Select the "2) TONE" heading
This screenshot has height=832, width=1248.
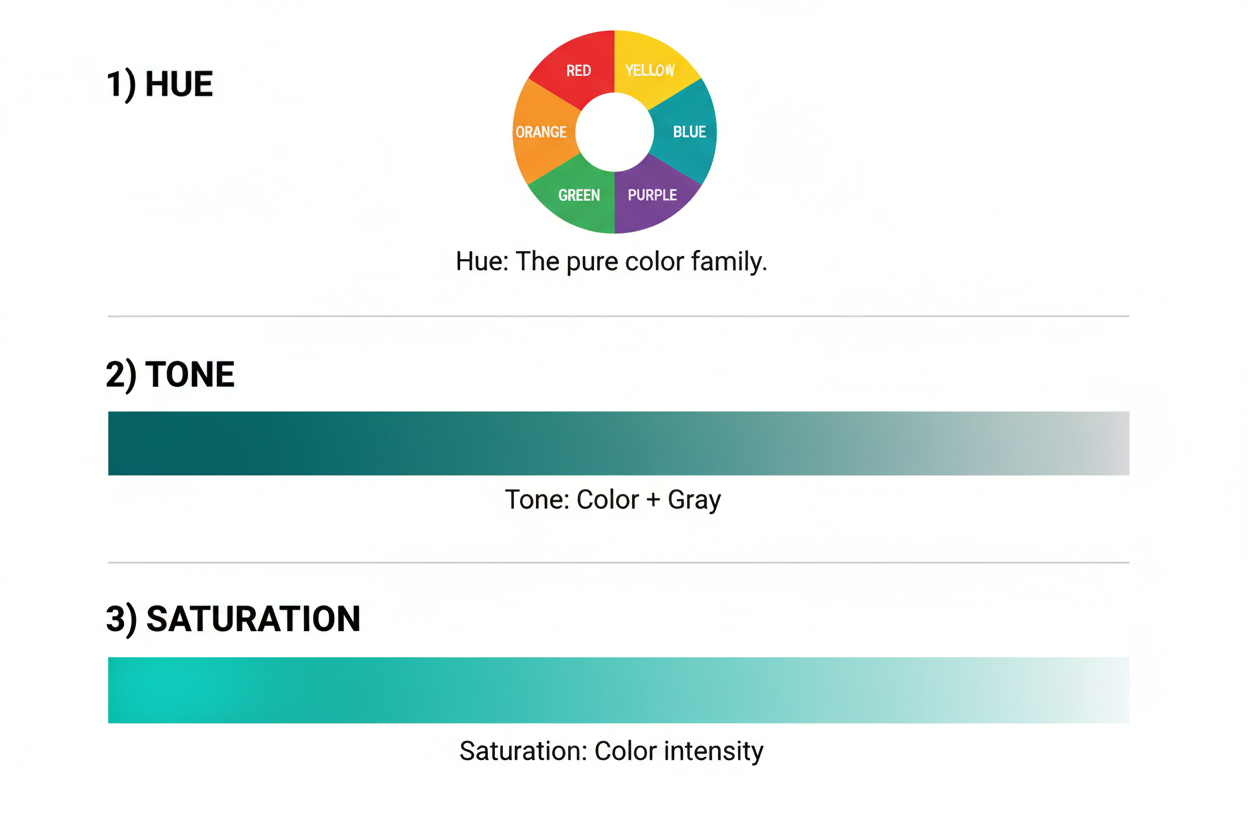point(170,374)
